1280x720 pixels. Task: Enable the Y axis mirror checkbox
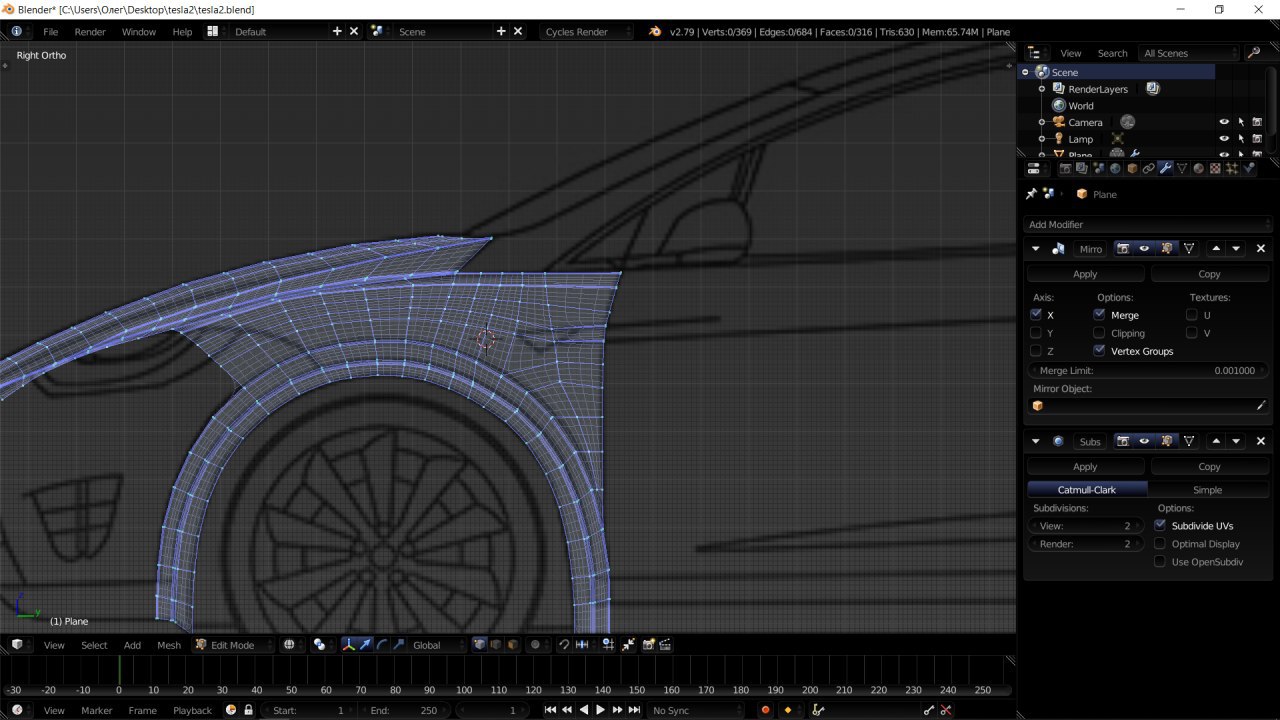coord(1036,332)
